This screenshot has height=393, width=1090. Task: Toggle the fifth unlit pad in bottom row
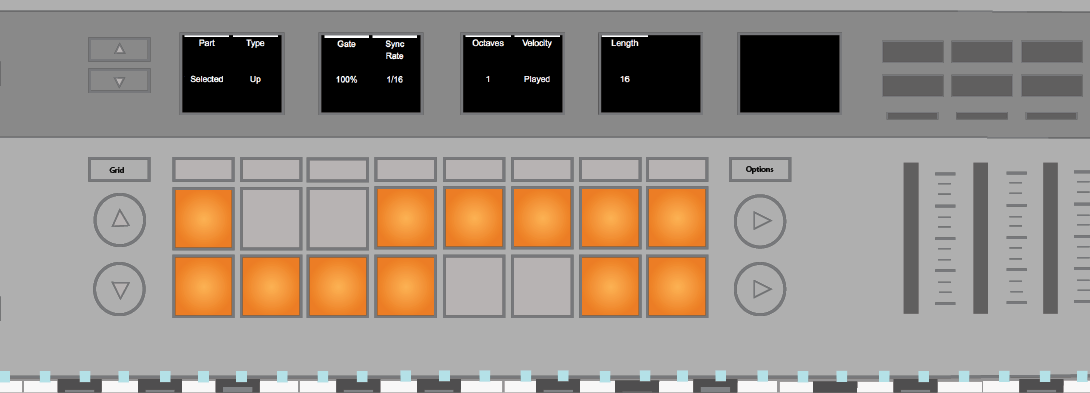pos(474,287)
